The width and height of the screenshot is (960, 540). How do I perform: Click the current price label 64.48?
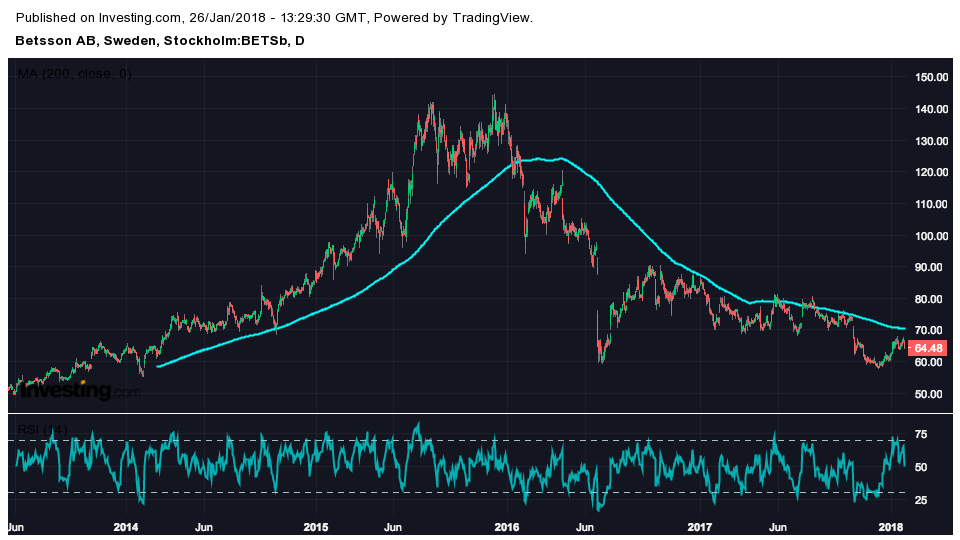pyautogui.click(x=926, y=348)
